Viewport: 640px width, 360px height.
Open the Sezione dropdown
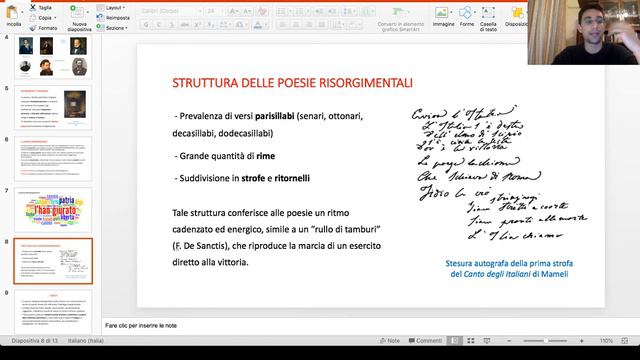pos(112,28)
